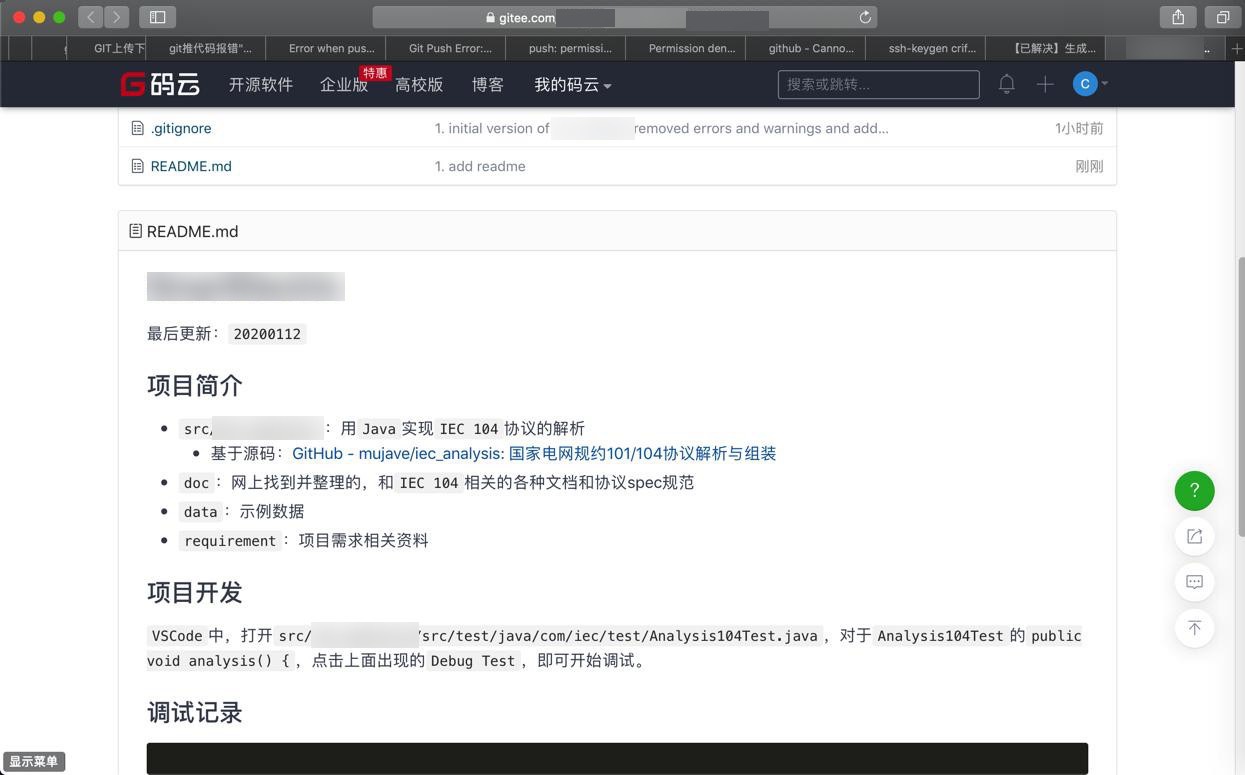
Task: Switch to the push: permissi... tab
Action: 566,48
